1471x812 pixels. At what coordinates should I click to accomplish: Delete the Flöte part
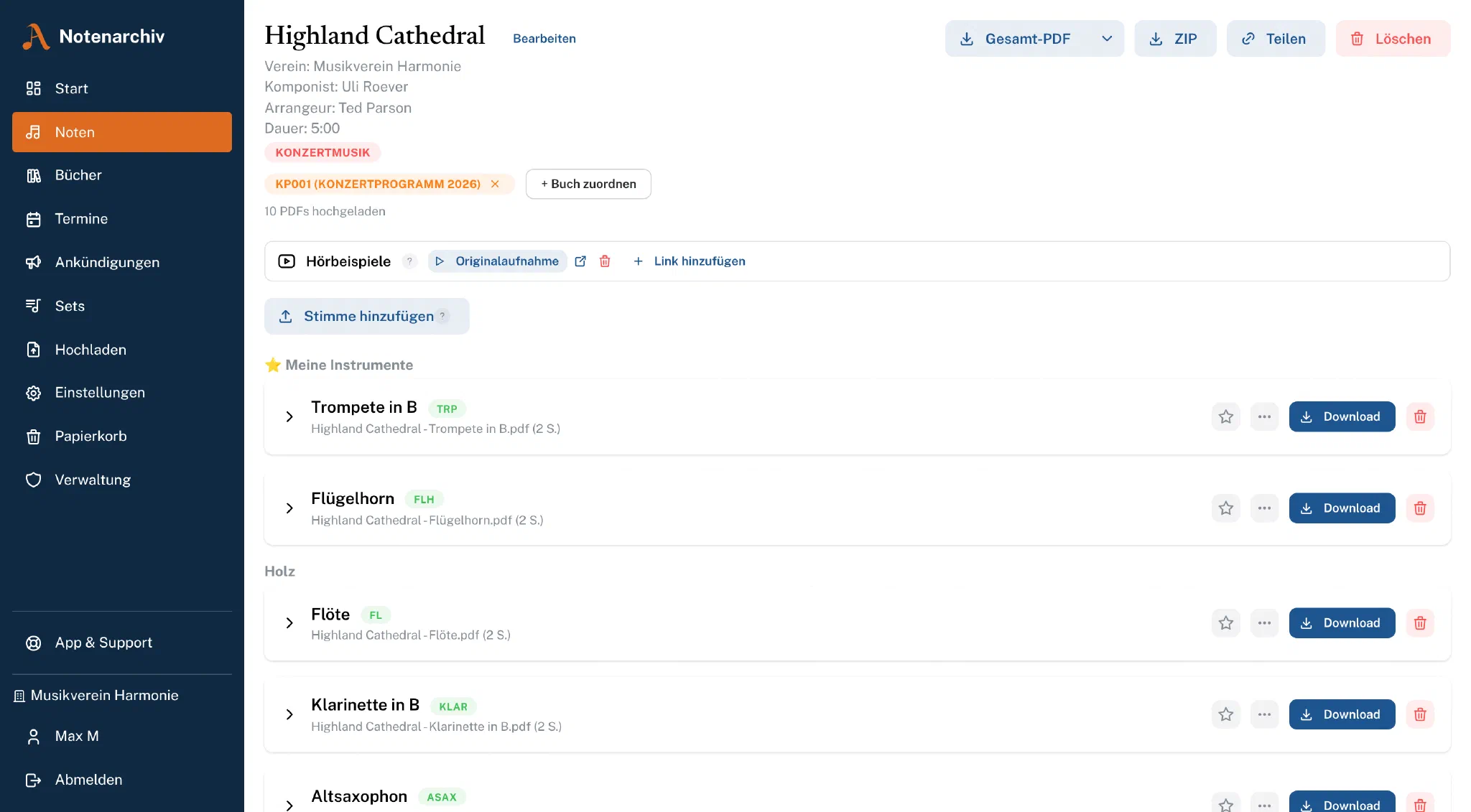(1420, 623)
